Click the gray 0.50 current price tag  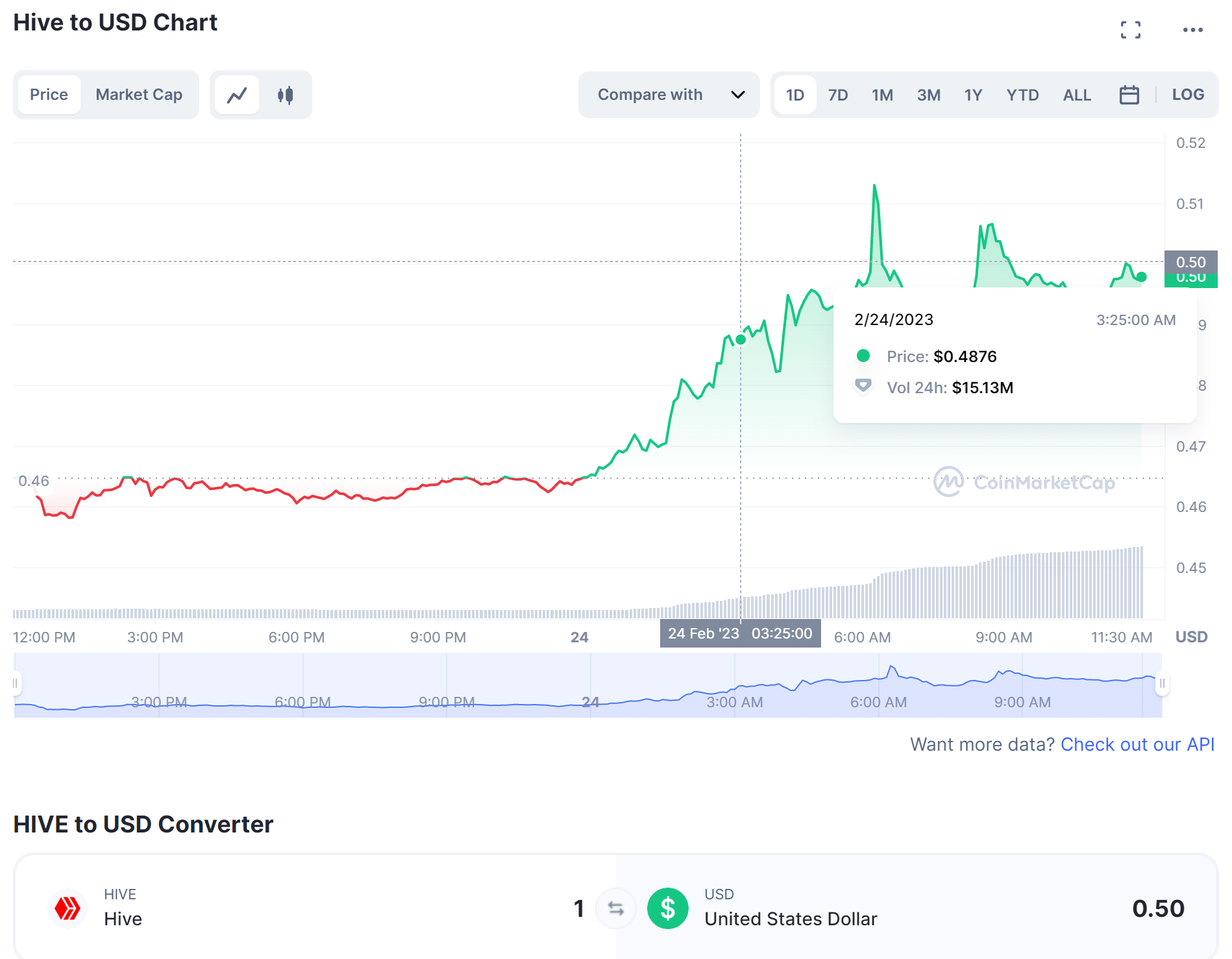click(1190, 262)
